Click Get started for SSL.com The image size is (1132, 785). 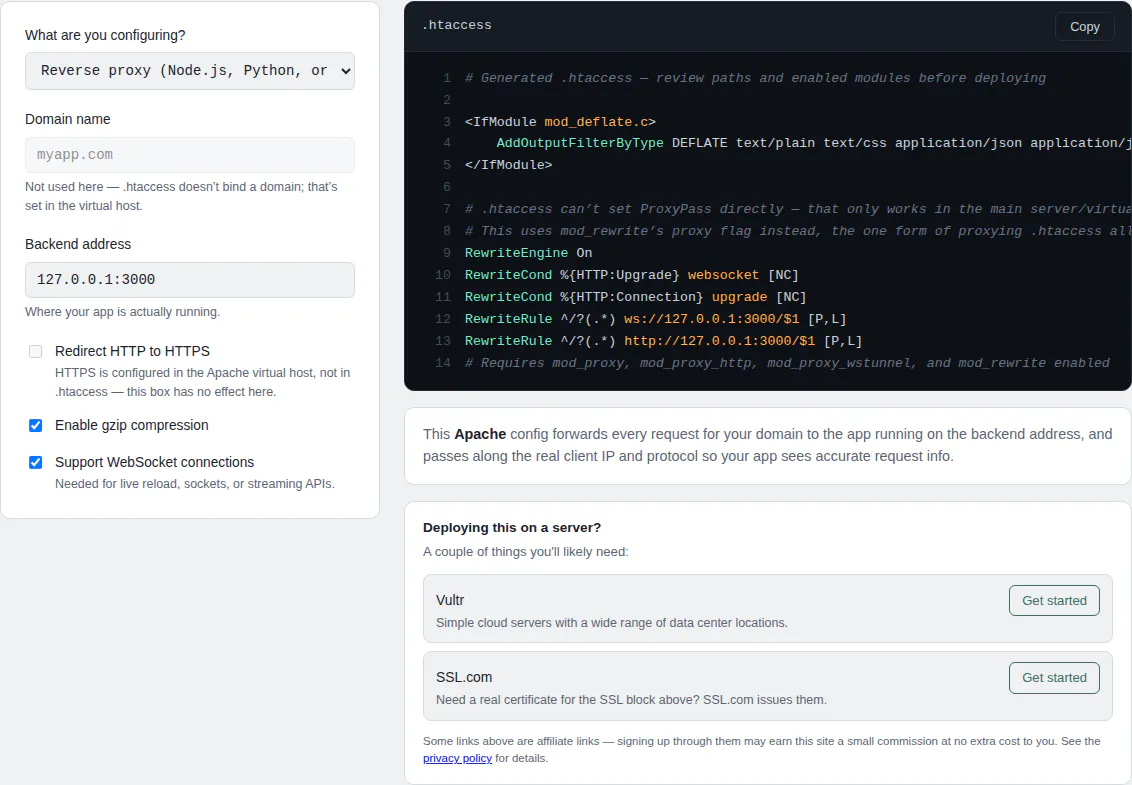[x=1054, y=678]
